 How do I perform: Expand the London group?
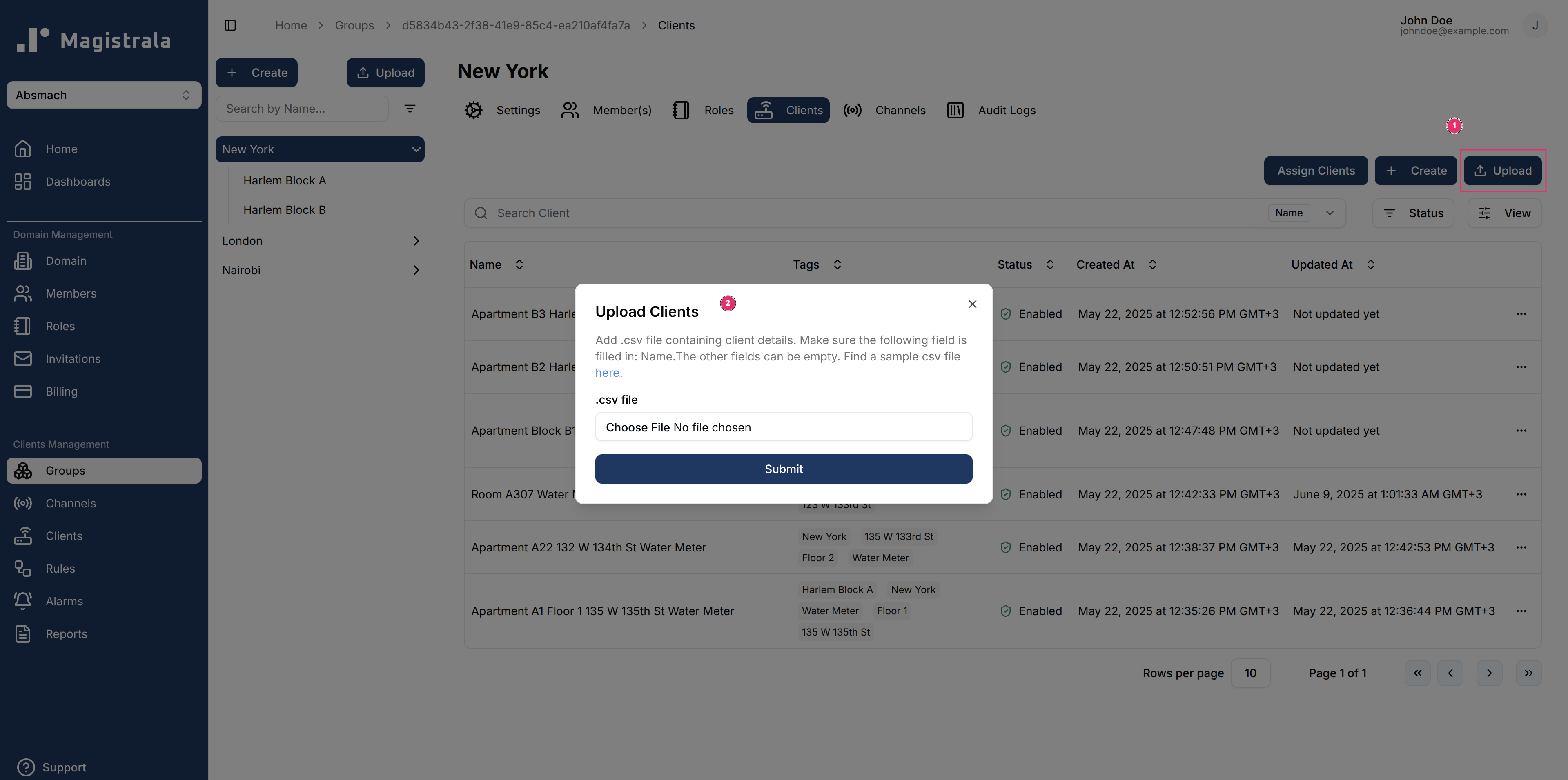click(x=416, y=240)
